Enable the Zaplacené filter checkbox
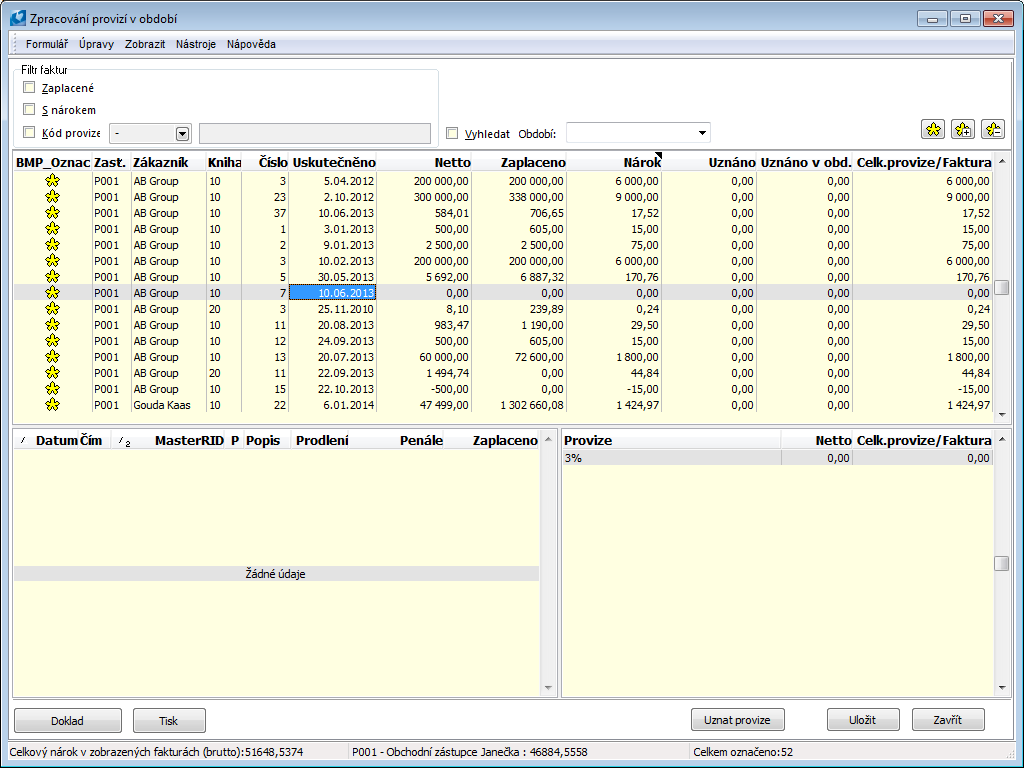This screenshot has width=1024, height=768. point(29,88)
